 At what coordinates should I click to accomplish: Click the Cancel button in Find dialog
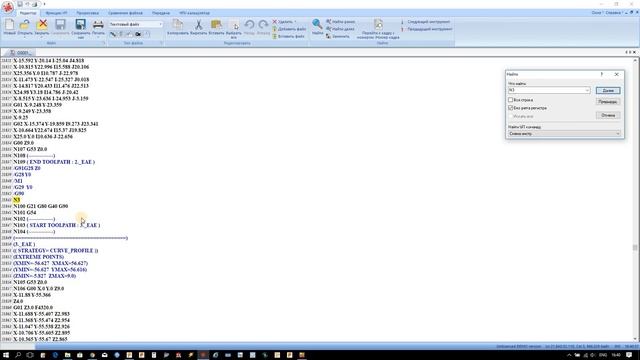point(608,115)
